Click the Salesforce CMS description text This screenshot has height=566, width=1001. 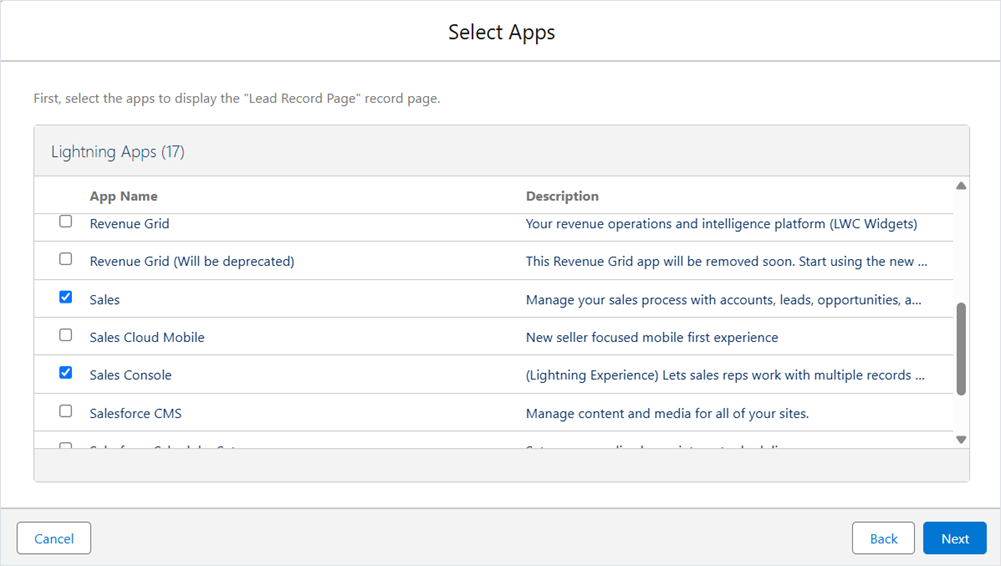tap(667, 413)
